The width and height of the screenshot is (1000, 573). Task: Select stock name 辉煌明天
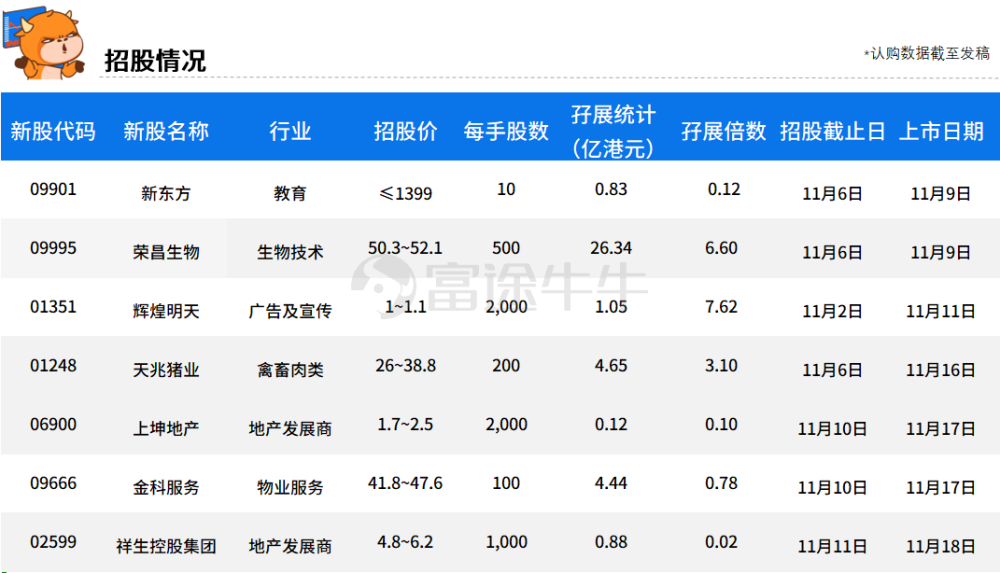pos(166,311)
